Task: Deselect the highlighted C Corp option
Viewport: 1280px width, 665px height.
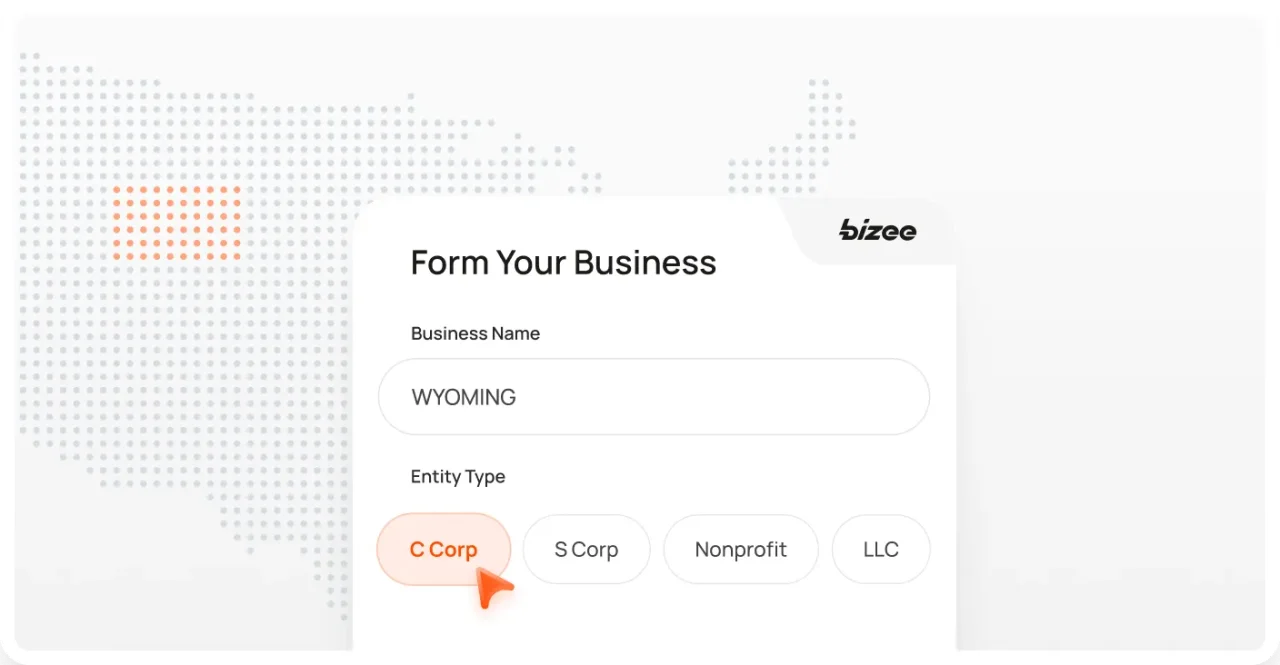Action: 443,549
